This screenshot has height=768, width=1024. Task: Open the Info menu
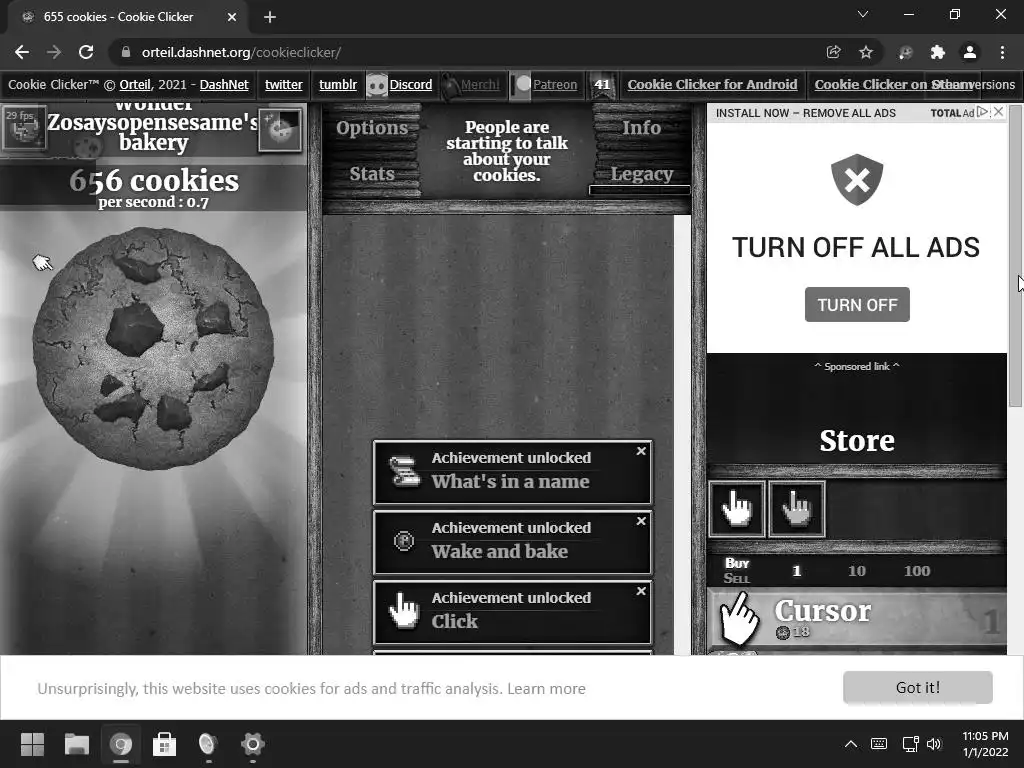pyautogui.click(x=641, y=127)
